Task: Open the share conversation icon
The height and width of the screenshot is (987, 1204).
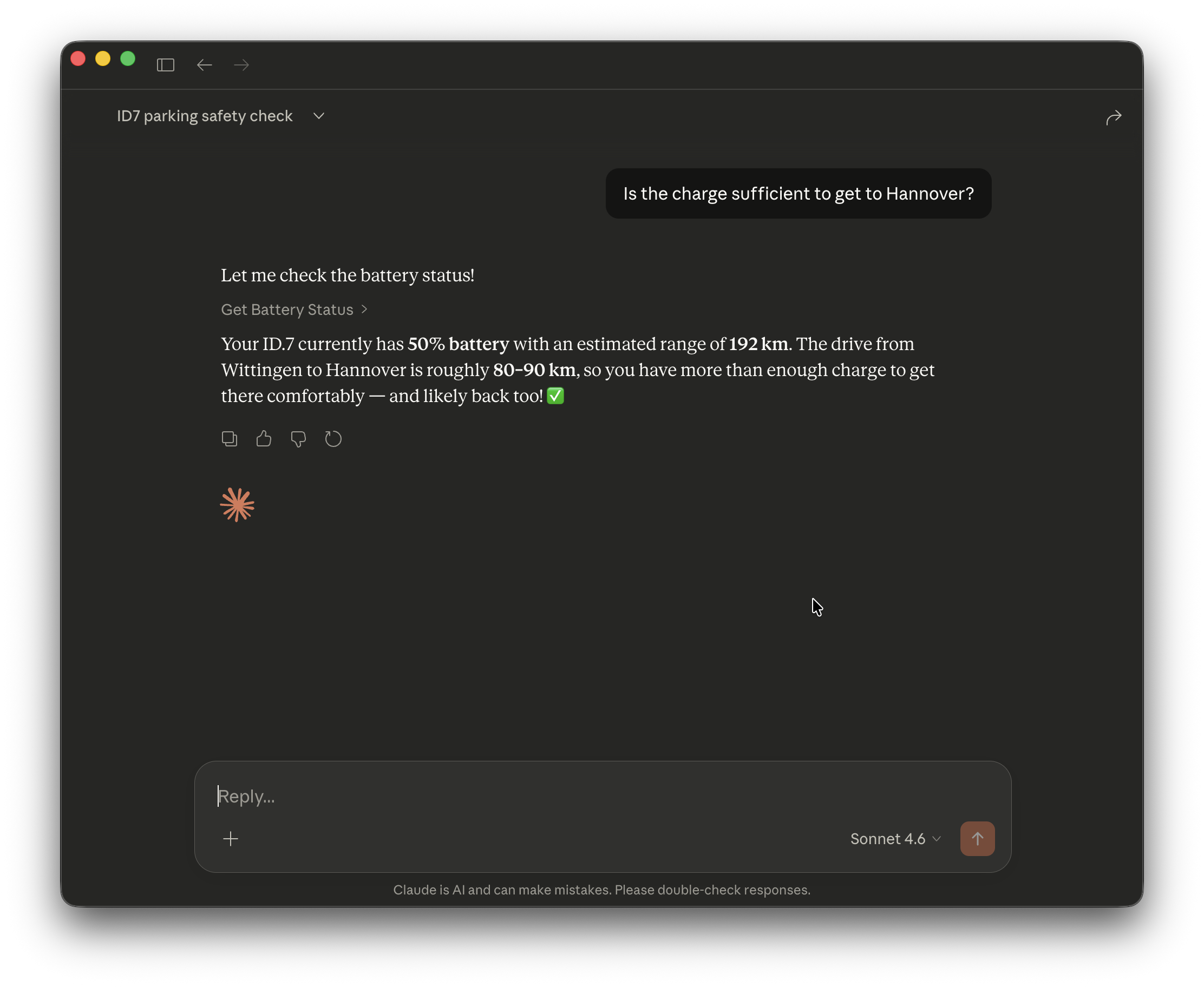Action: click(1113, 117)
